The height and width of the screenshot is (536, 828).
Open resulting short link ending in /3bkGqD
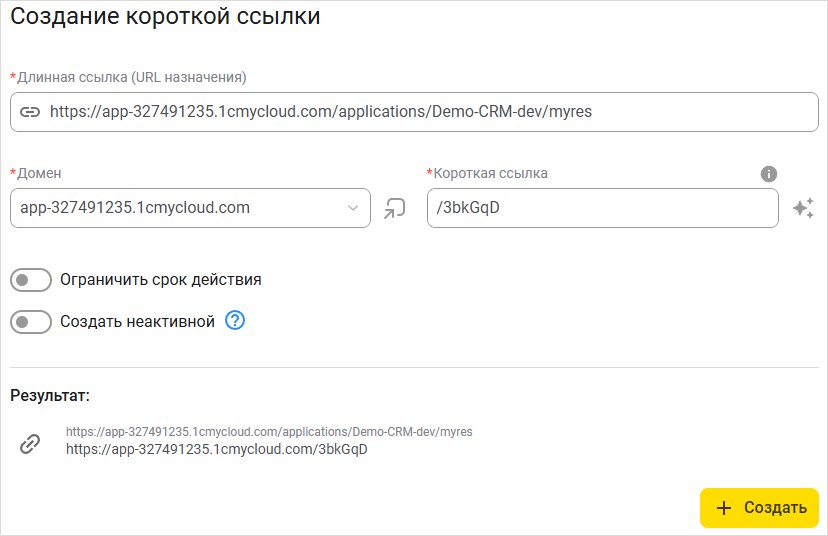[x=217, y=449]
